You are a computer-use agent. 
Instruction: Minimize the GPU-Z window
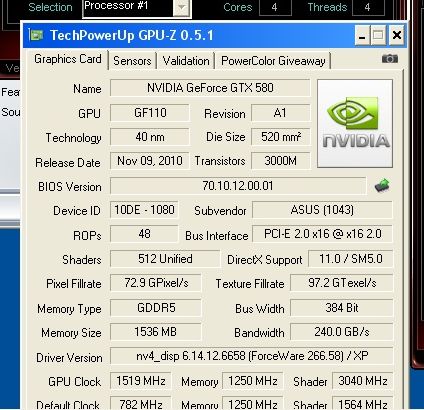click(362, 35)
